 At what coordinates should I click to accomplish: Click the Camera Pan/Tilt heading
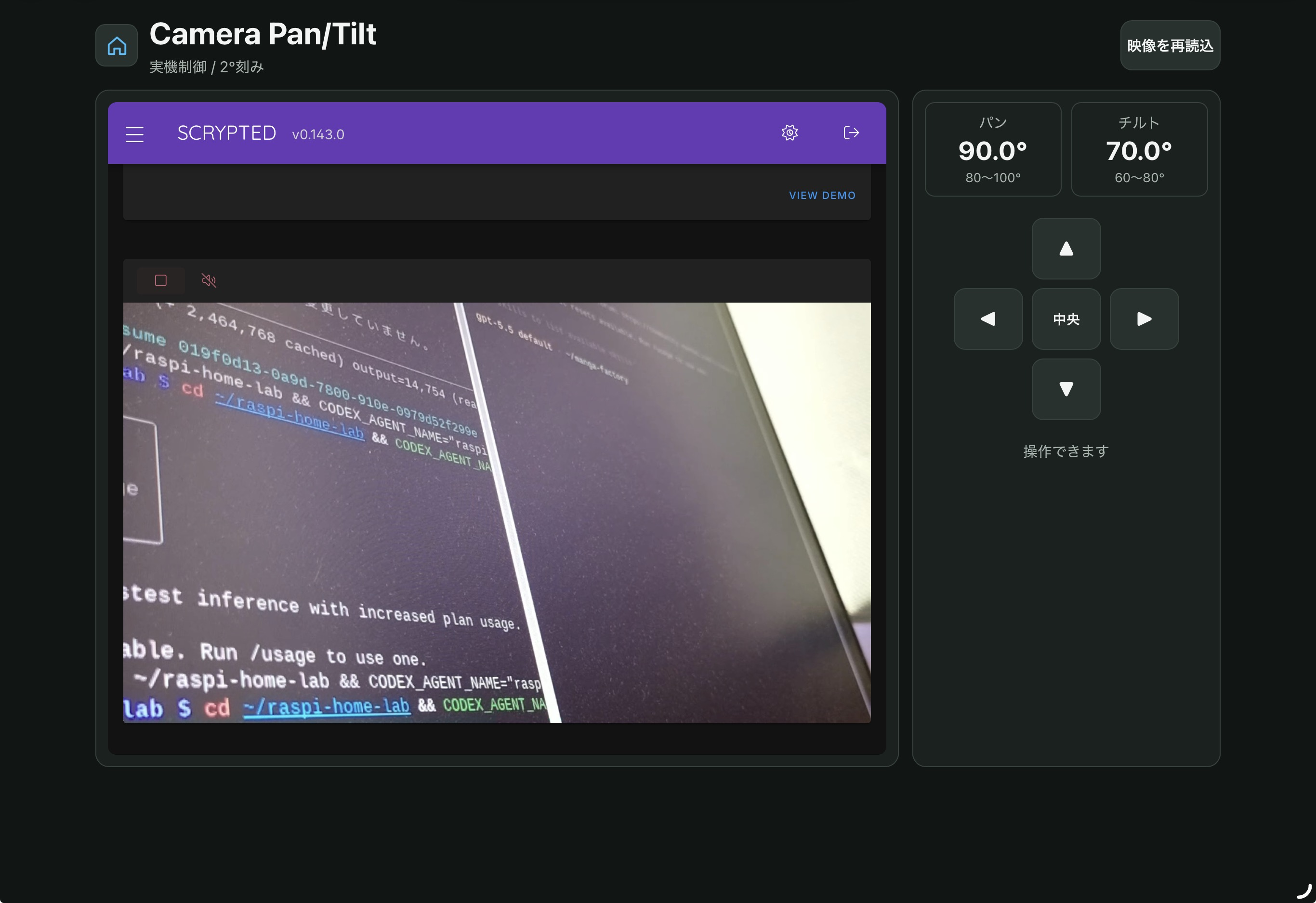pos(263,34)
